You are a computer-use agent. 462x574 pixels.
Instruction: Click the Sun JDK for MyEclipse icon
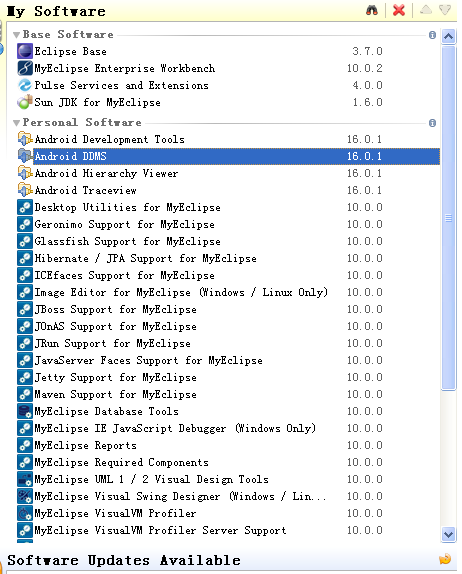[x=25, y=102]
